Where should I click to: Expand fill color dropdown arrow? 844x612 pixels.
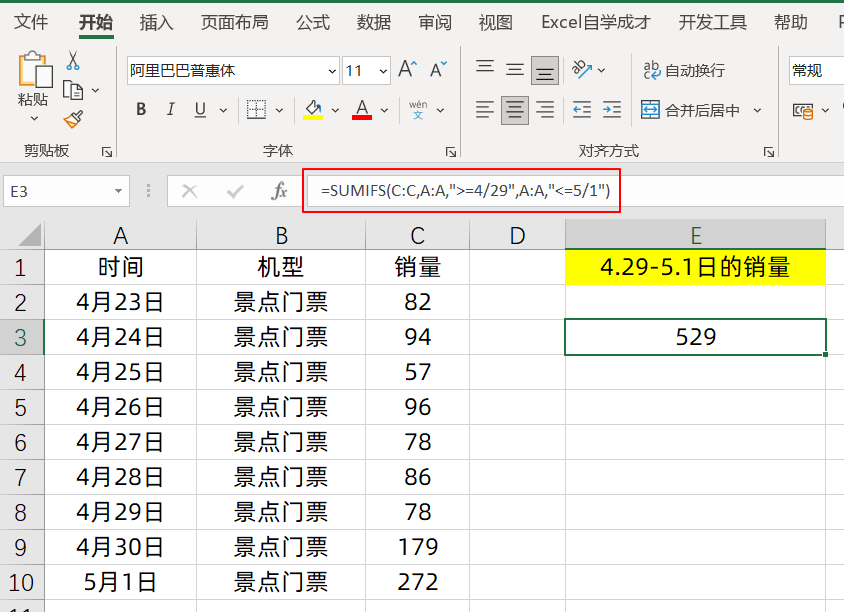pyautogui.click(x=335, y=110)
